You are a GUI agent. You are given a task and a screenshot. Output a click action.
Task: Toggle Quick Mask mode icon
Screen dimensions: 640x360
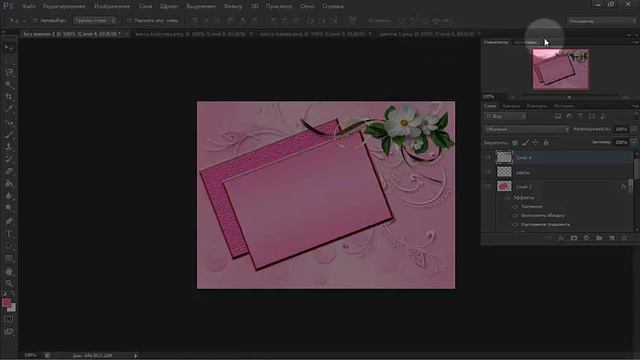point(9,319)
